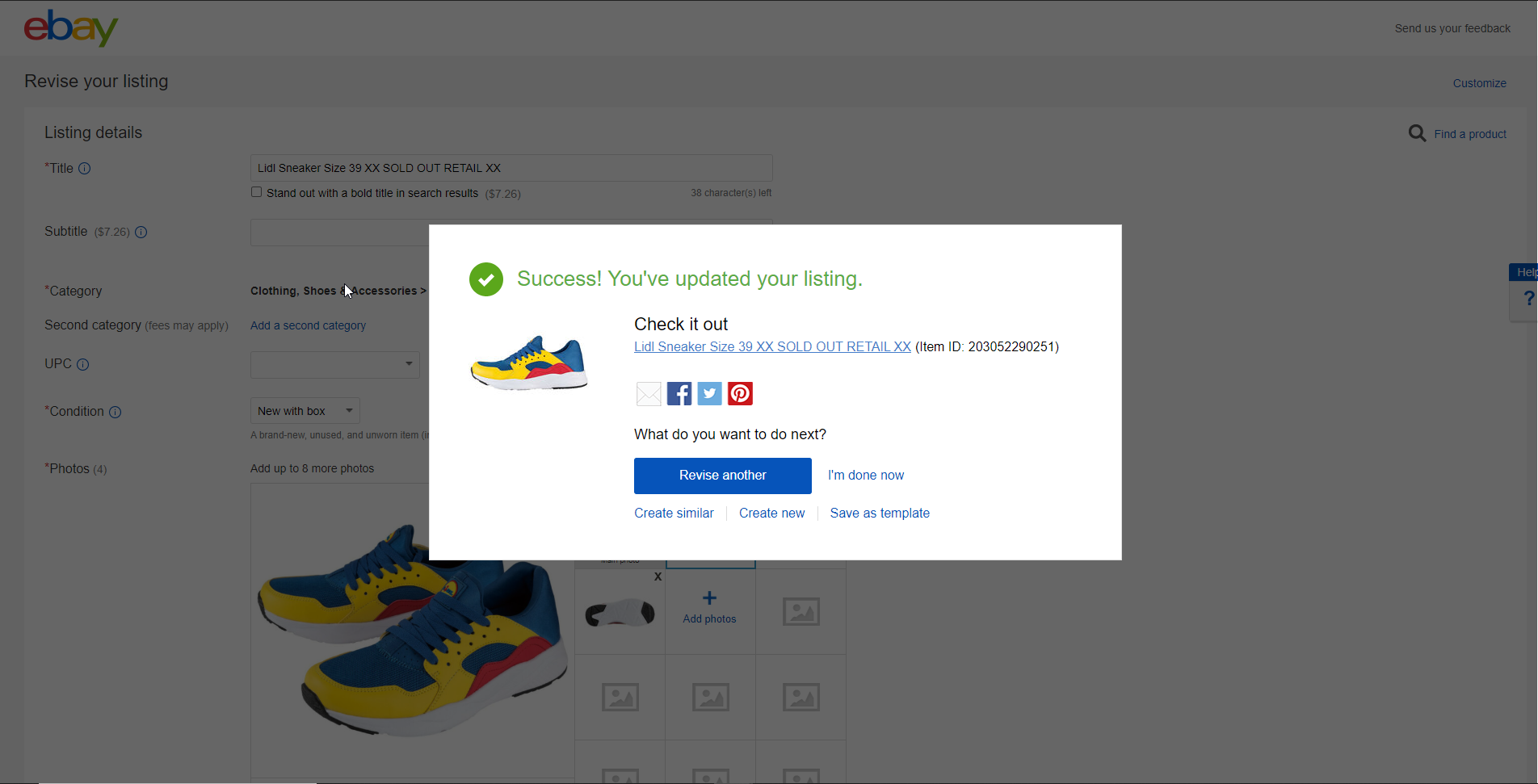Viewport: 1538px width, 784px height.
Task: Click the Customize link
Action: [x=1480, y=83]
